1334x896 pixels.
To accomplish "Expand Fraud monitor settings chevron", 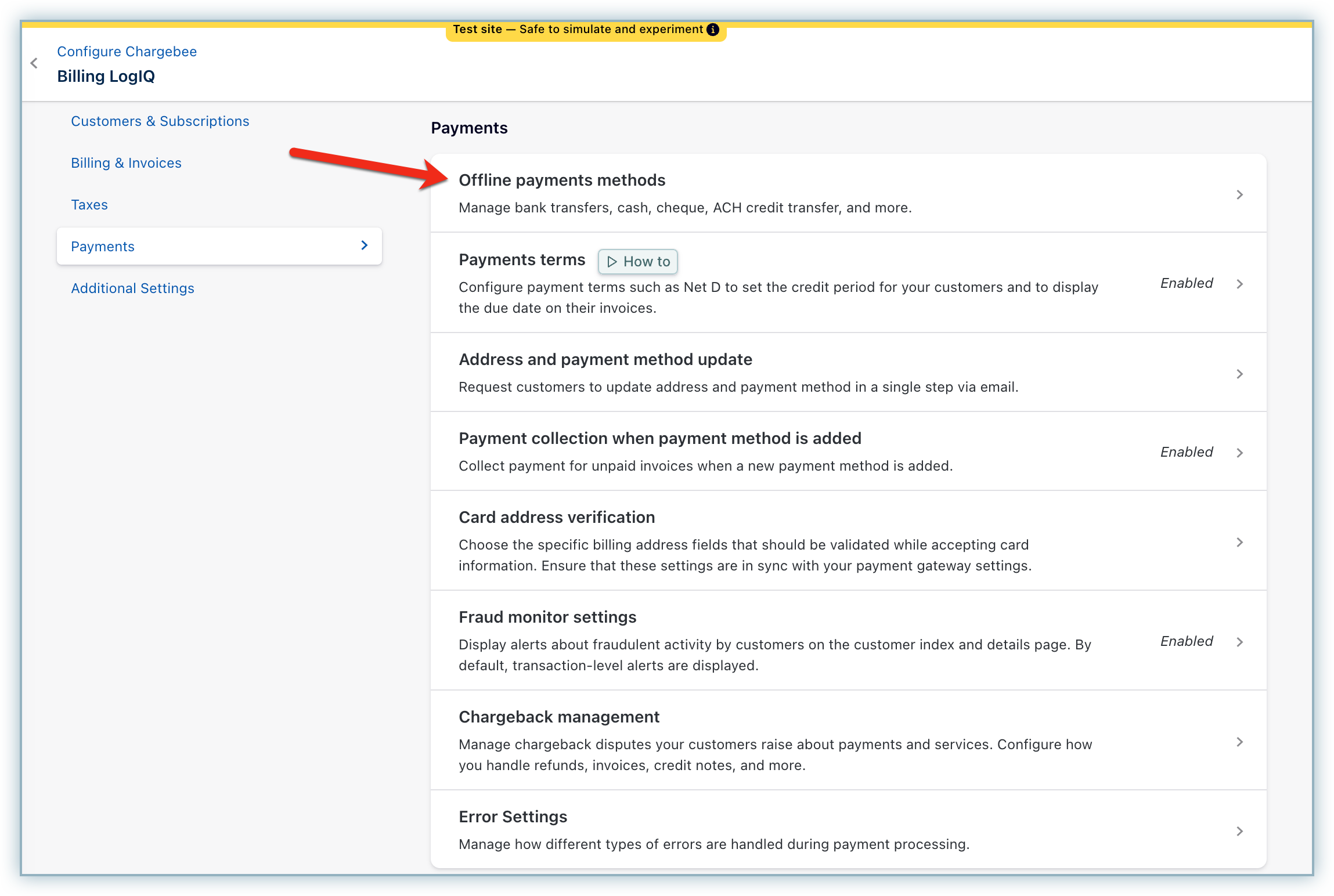I will 1239,642.
